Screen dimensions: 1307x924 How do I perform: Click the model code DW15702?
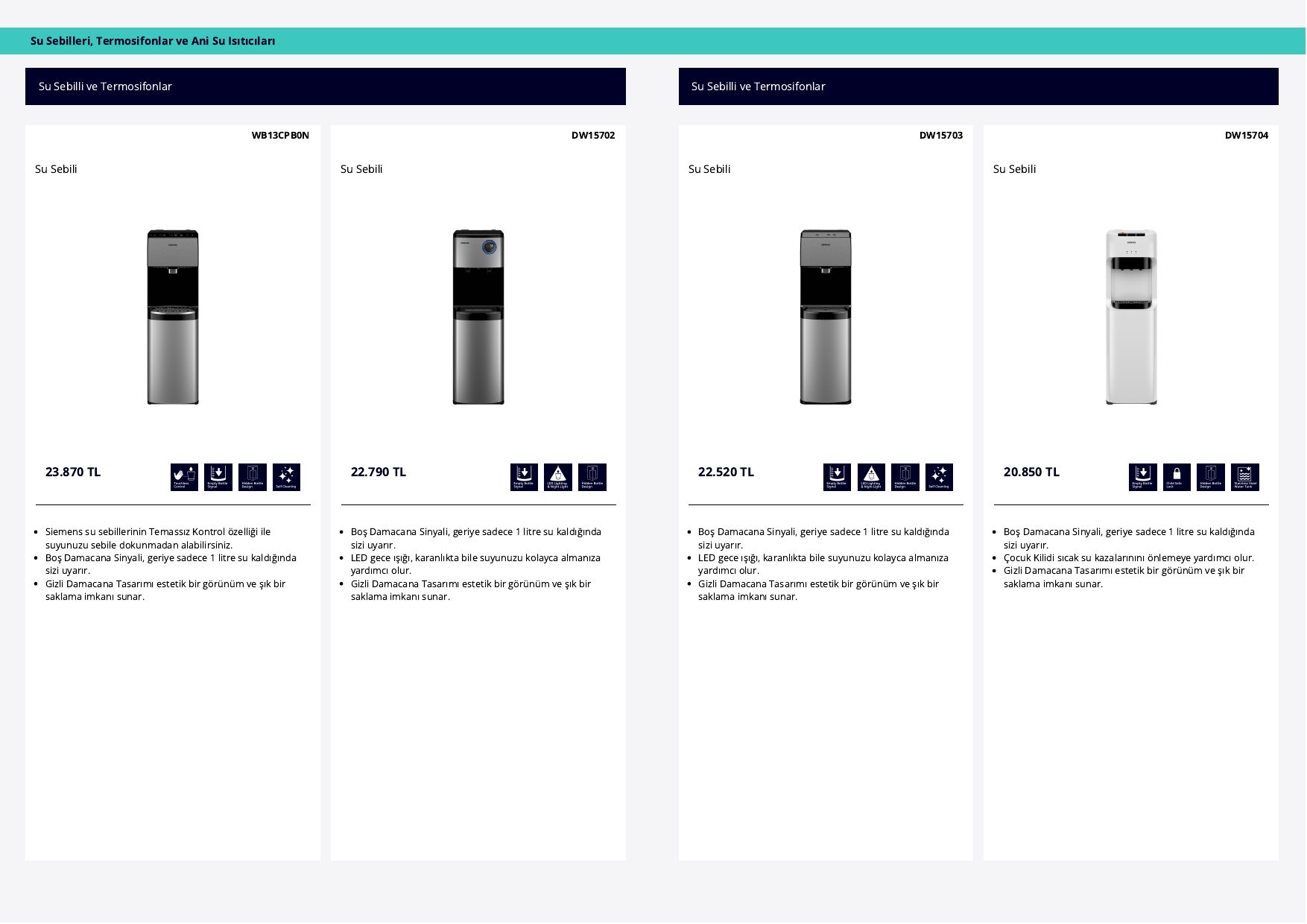click(593, 136)
